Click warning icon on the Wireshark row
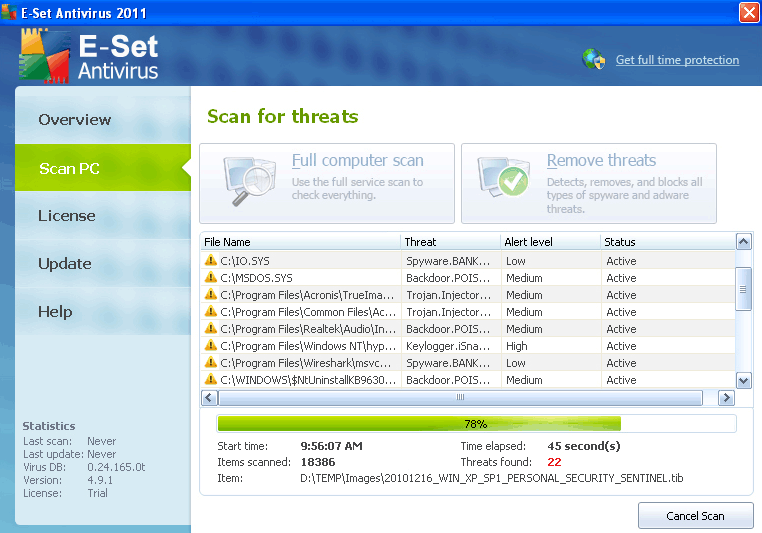The image size is (762, 533). 210,363
